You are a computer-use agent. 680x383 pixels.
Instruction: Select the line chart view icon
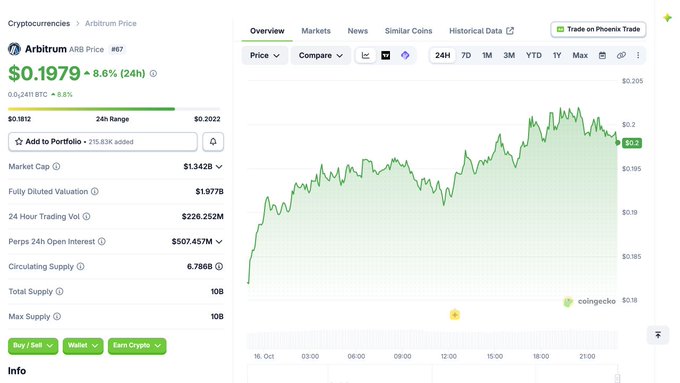[366, 56]
